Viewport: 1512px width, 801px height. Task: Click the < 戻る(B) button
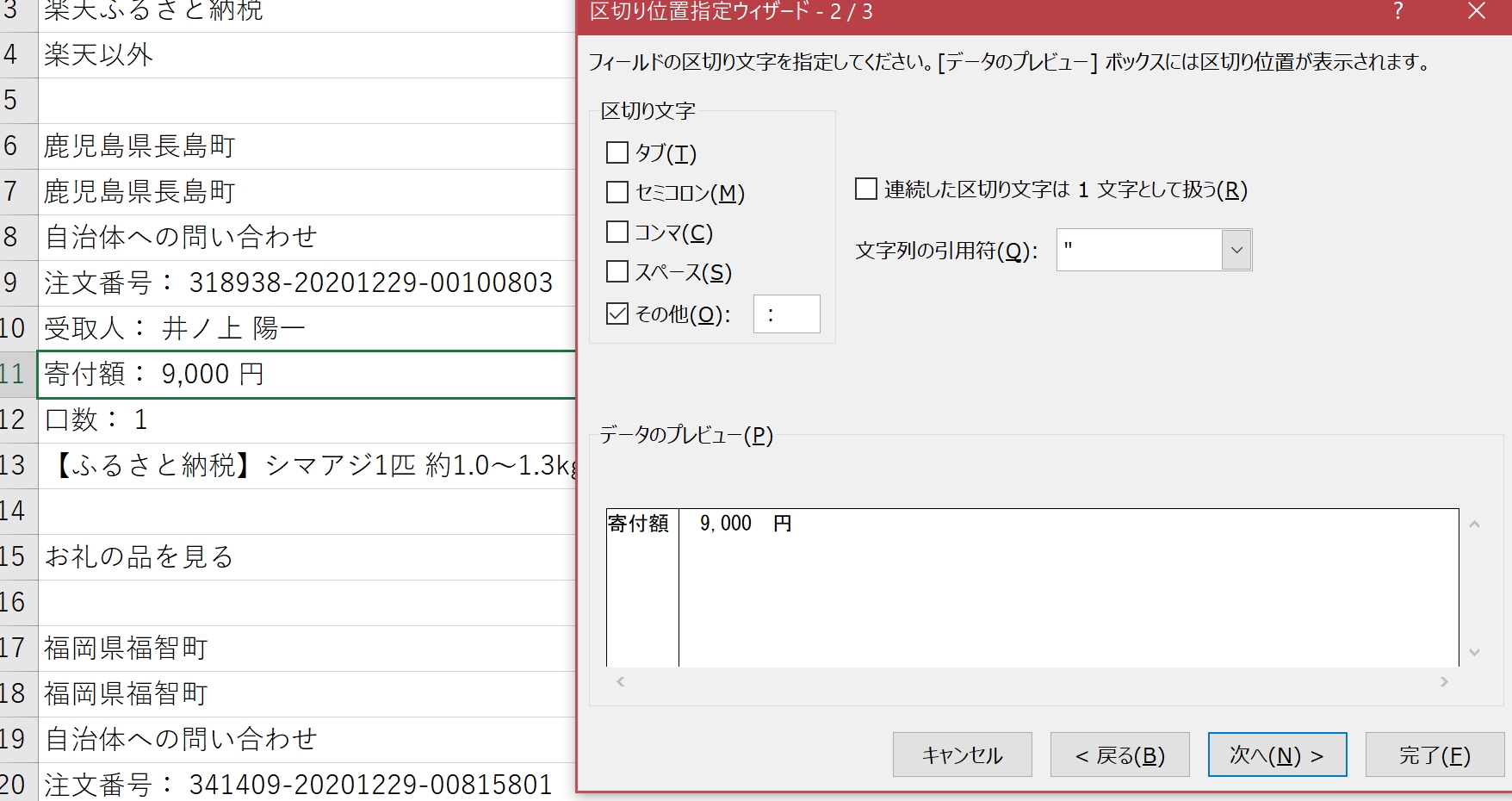[1119, 755]
